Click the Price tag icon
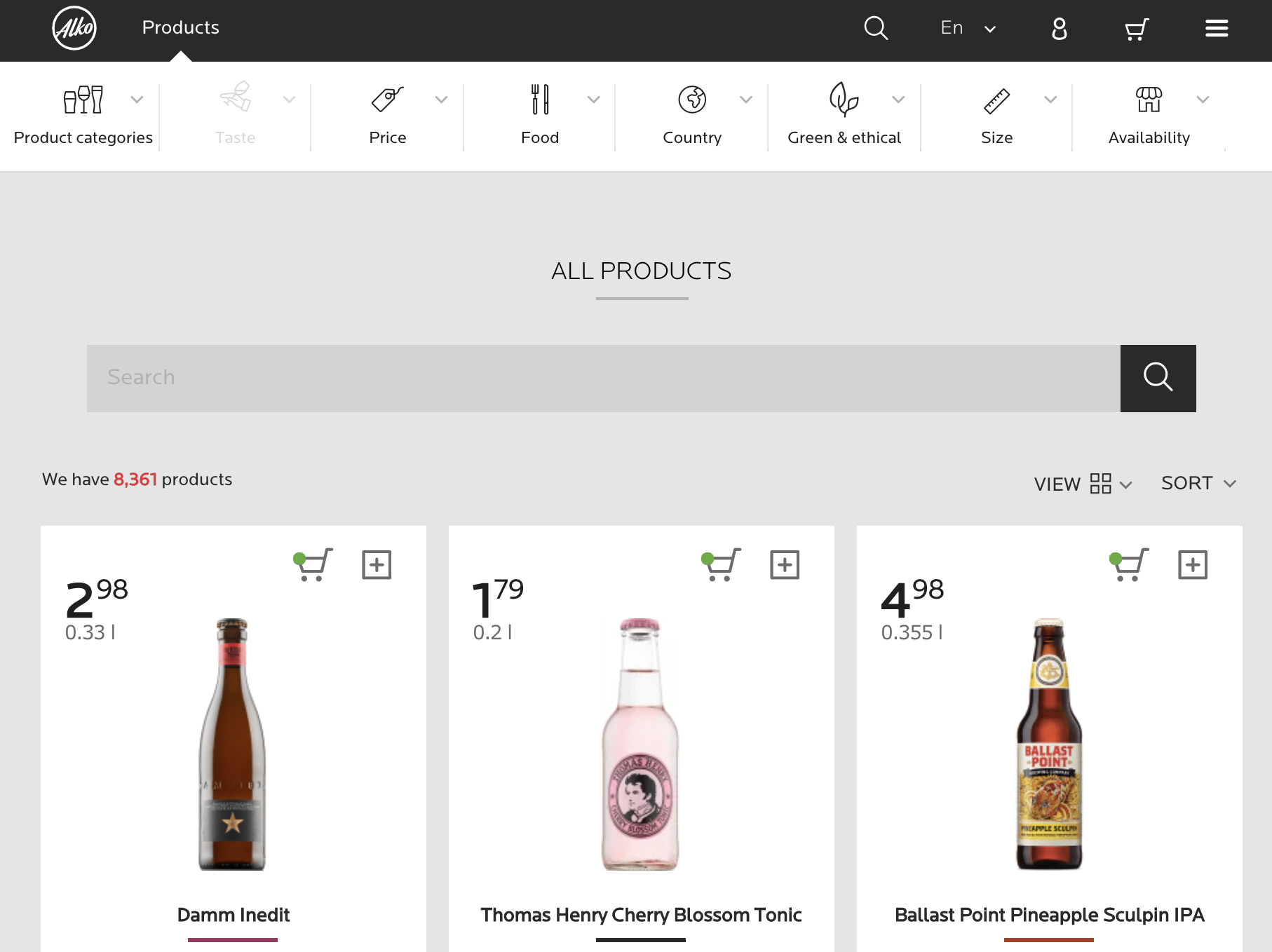The width and height of the screenshot is (1272, 952). click(388, 100)
